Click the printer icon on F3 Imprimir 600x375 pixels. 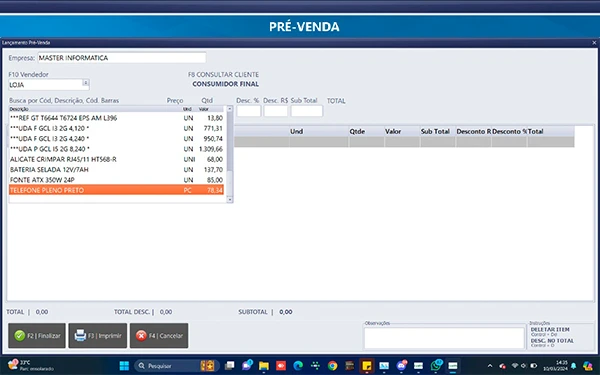(80, 336)
